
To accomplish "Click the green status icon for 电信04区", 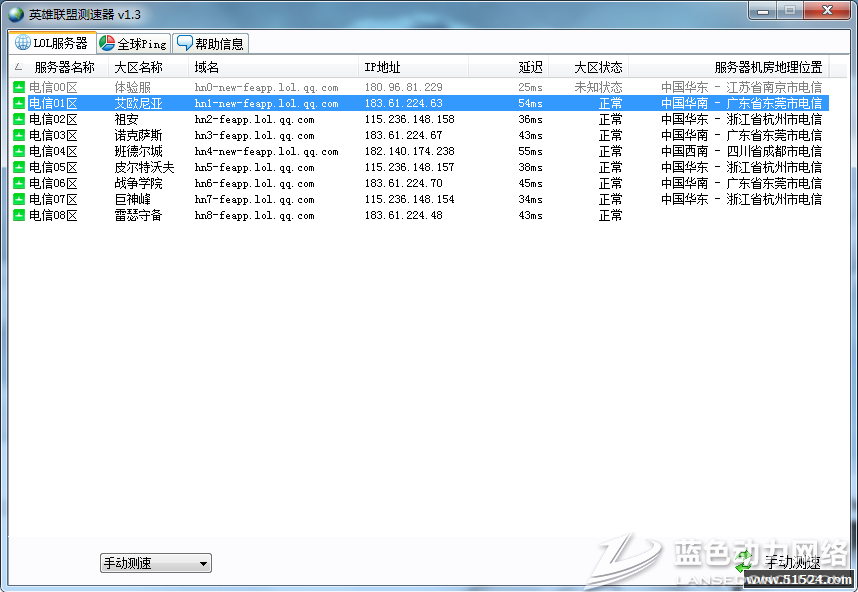I will click(x=19, y=152).
